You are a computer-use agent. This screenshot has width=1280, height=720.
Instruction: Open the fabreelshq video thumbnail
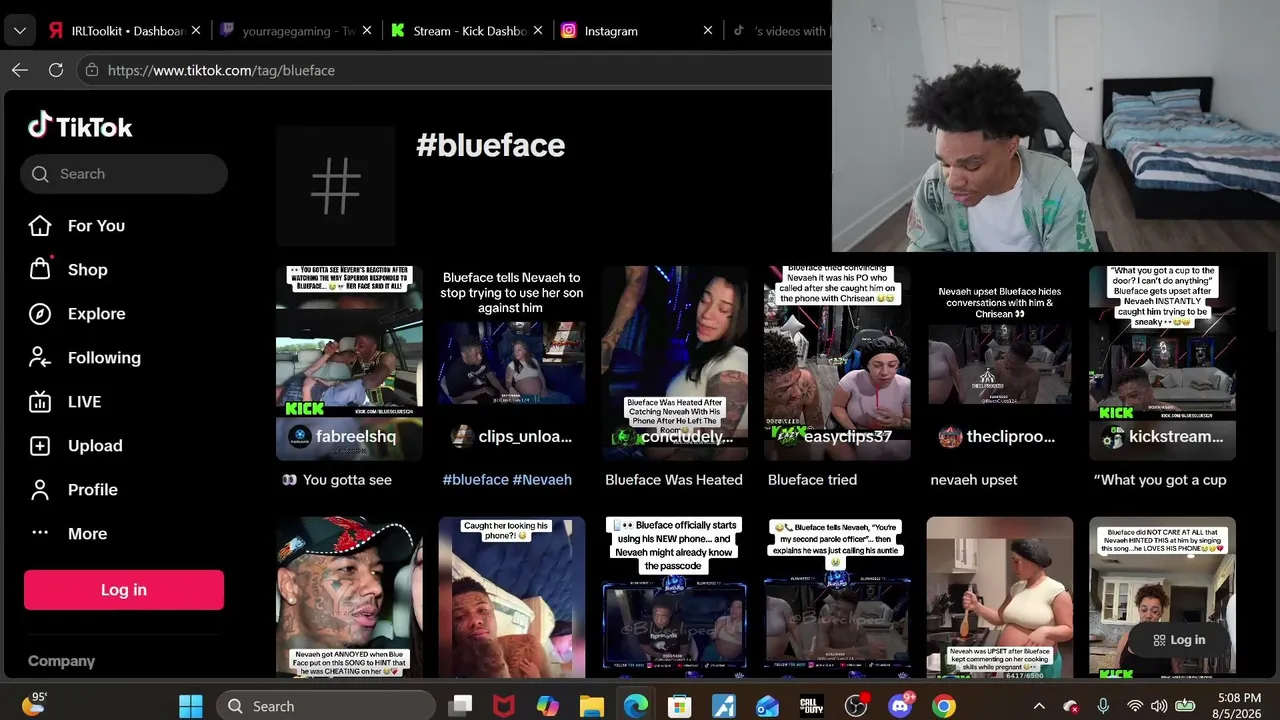(349, 363)
